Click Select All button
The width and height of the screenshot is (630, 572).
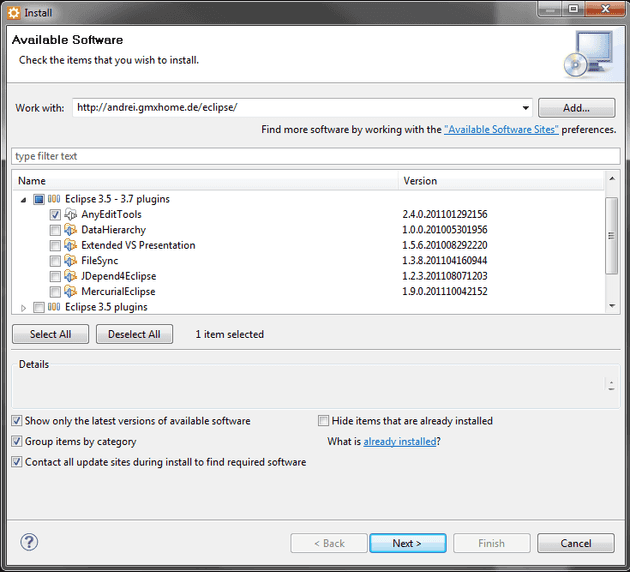[x=51, y=334]
